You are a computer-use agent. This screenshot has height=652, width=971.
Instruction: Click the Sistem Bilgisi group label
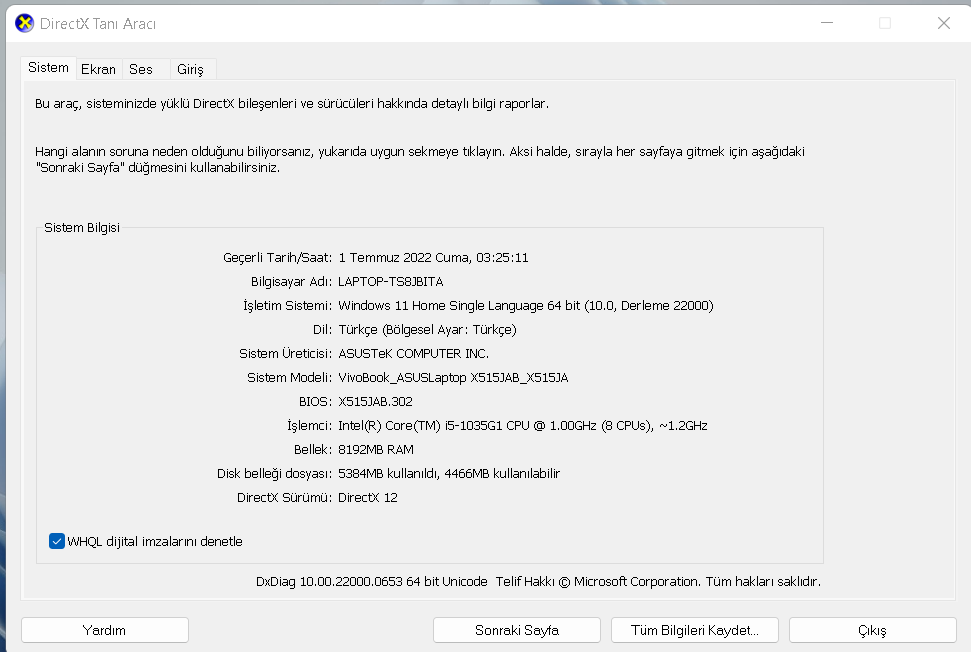[x=82, y=228]
